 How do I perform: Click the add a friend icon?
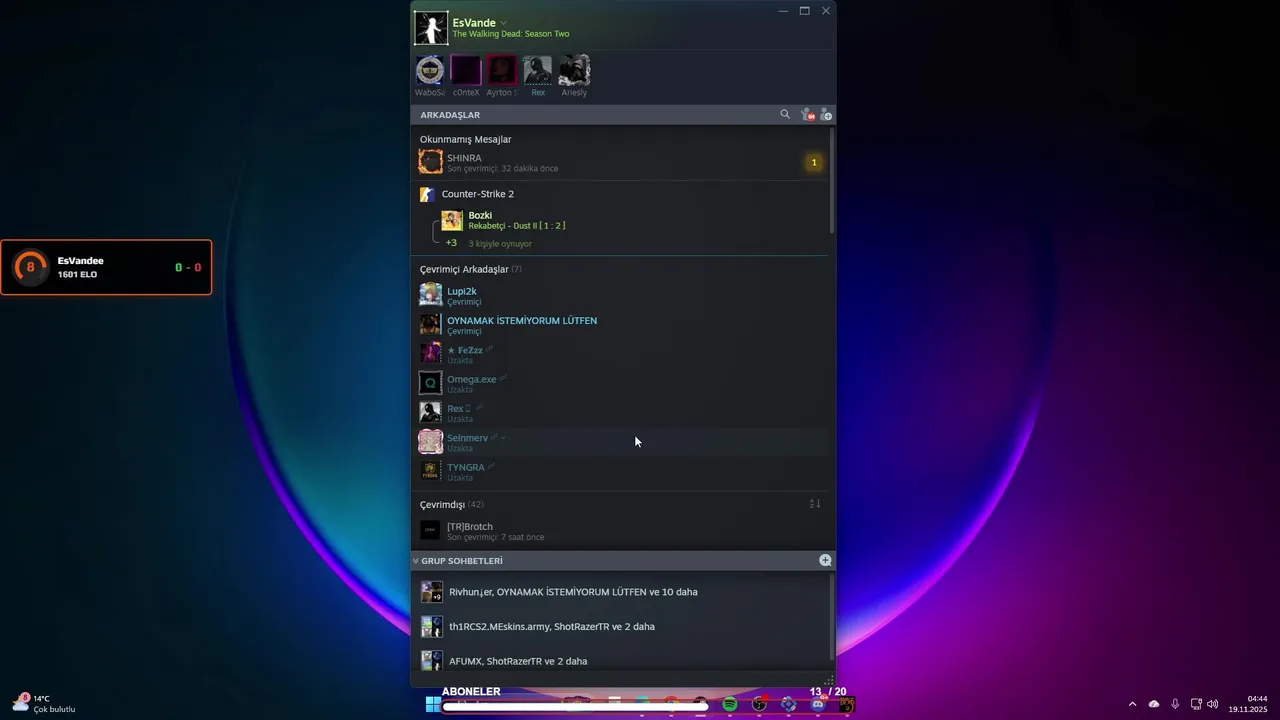coord(825,114)
